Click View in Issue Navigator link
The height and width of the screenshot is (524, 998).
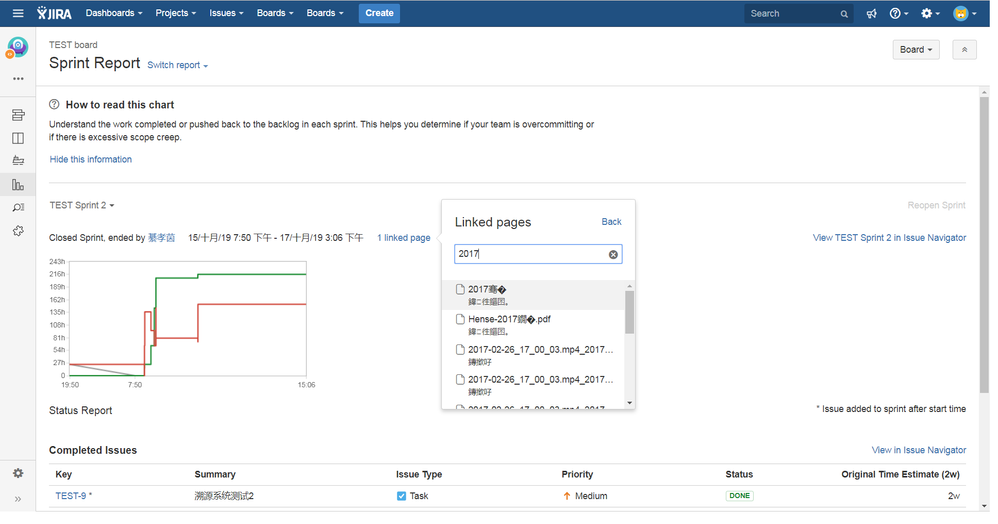918,450
